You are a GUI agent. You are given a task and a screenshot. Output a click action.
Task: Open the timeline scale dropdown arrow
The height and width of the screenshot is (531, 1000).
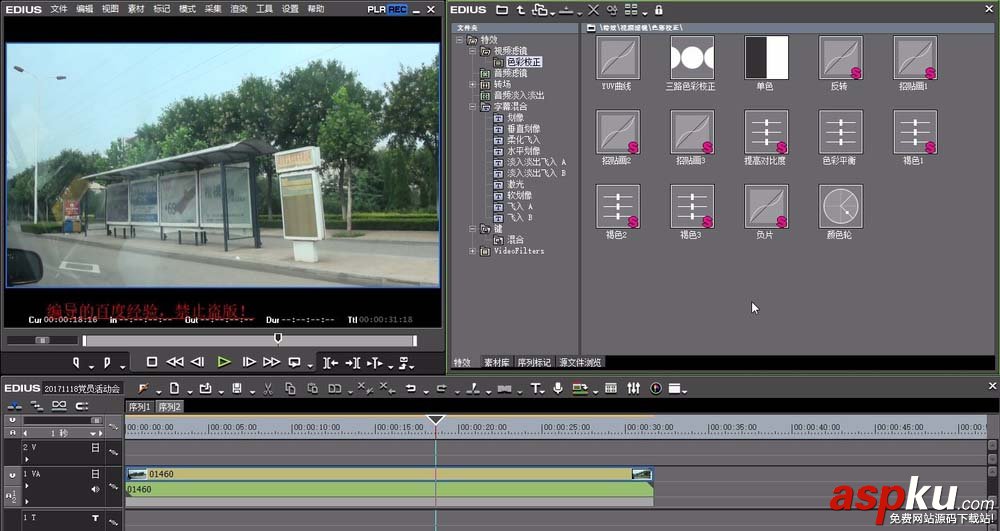92,433
